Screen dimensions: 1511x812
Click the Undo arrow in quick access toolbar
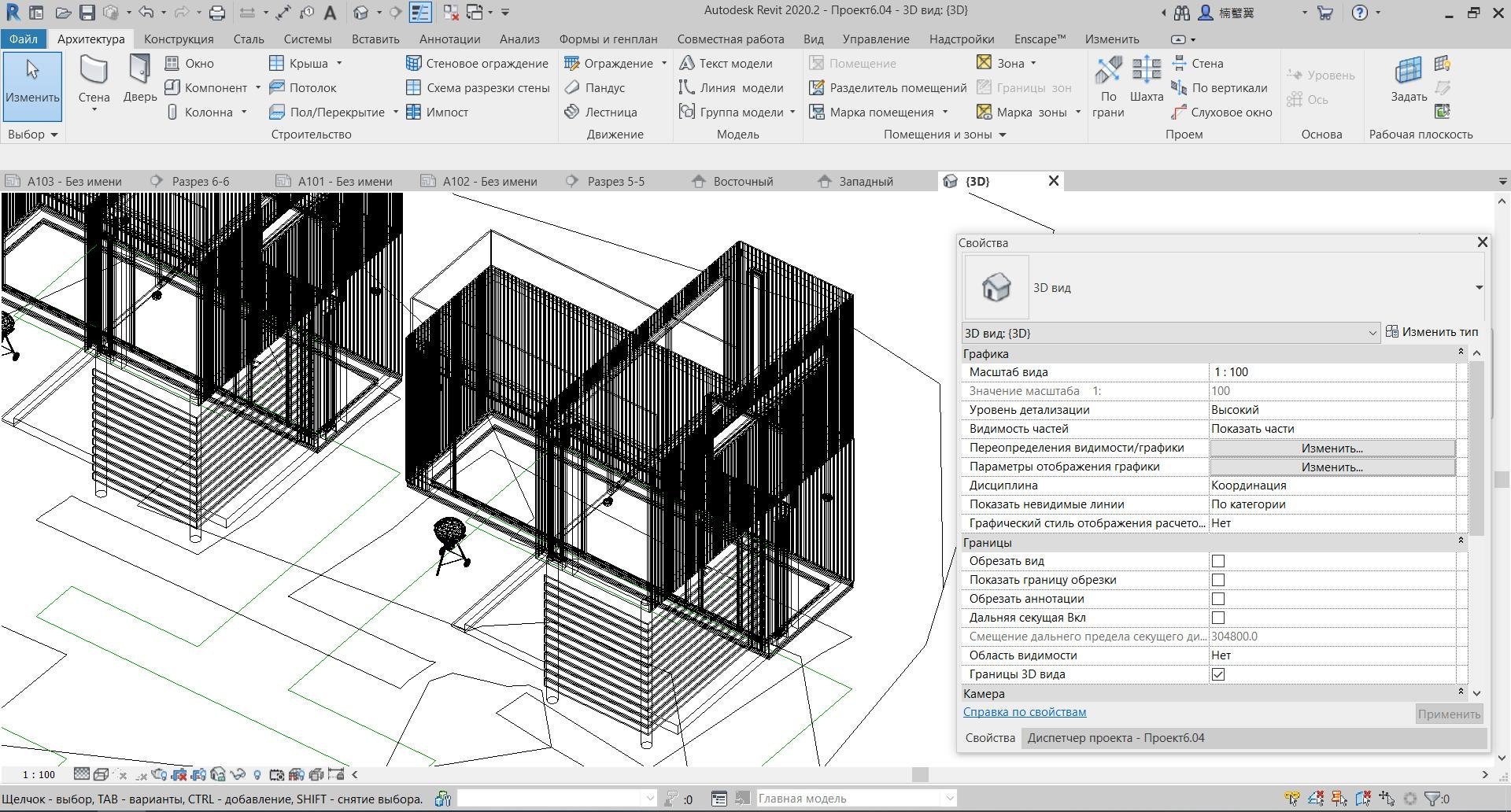(146, 13)
